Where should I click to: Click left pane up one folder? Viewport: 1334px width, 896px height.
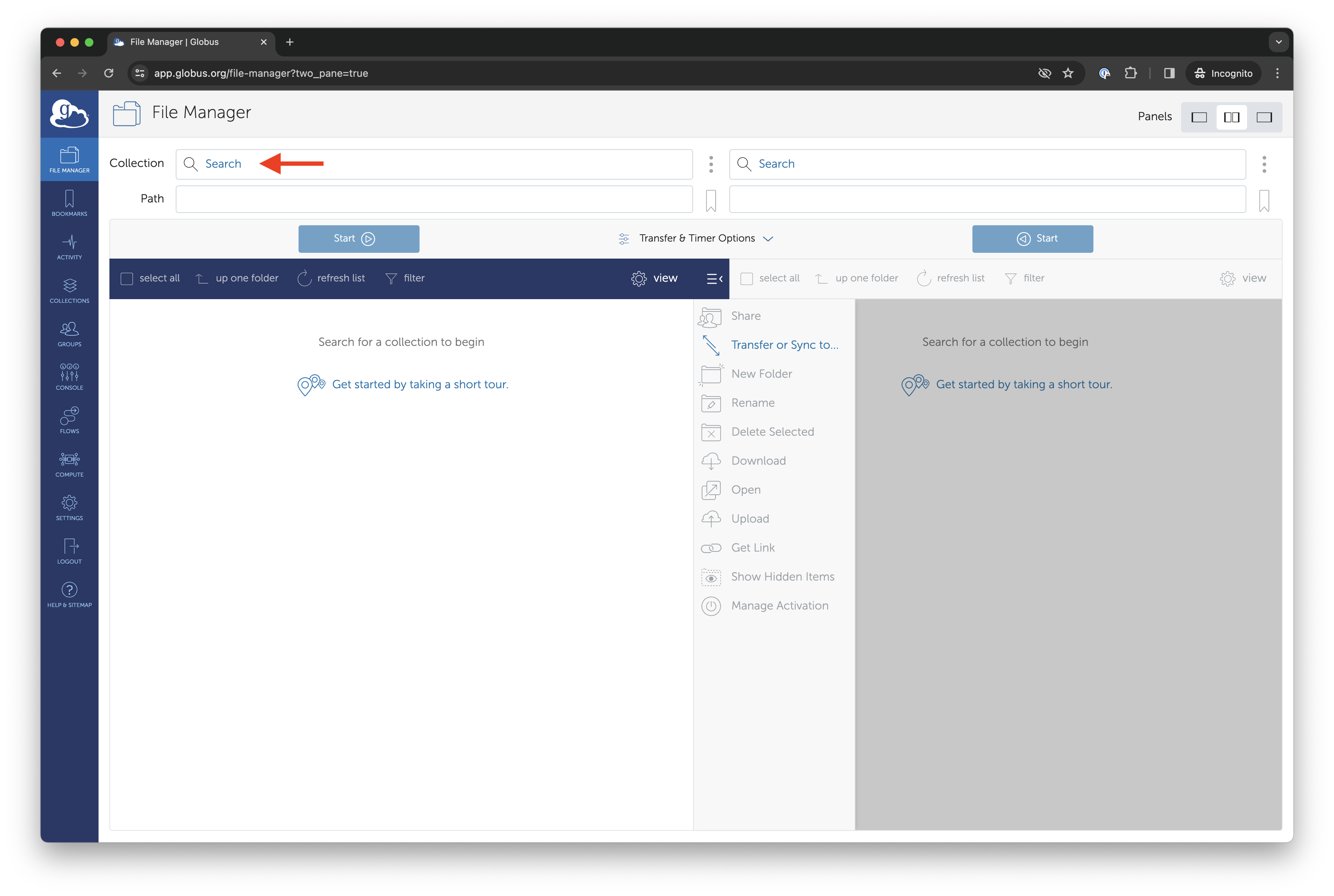tap(237, 278)
